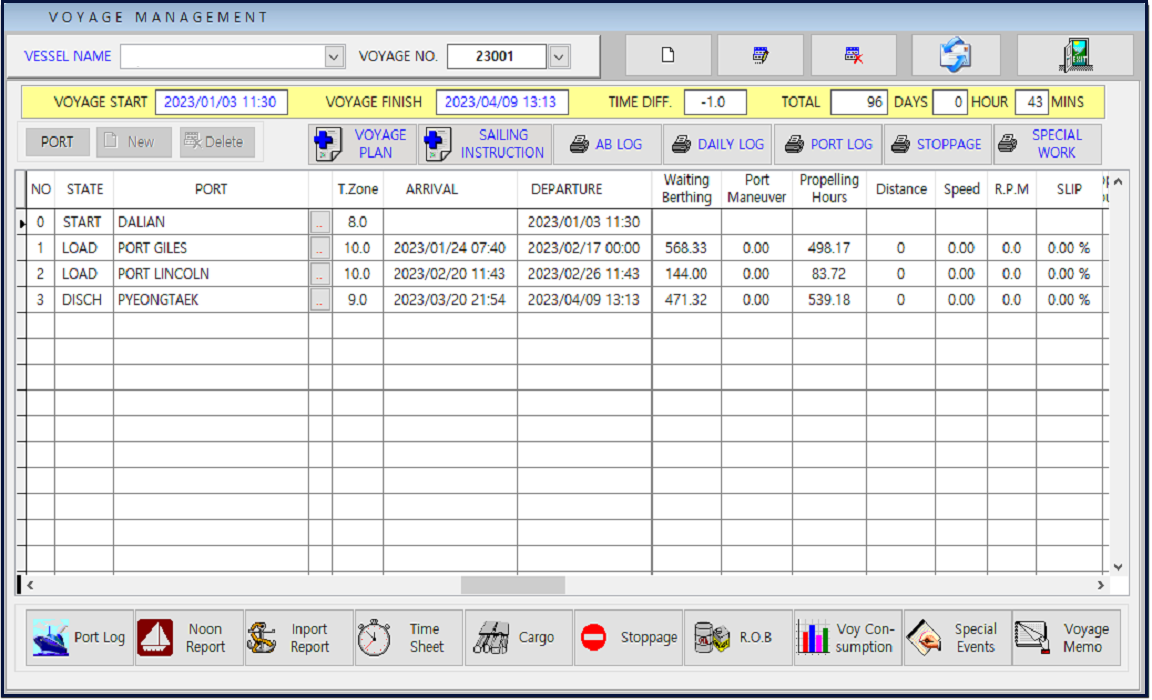The height and width of the screenshot is (700, 1152).
Task: Click waiting berthing value 568.33
Action: [686, 248]
